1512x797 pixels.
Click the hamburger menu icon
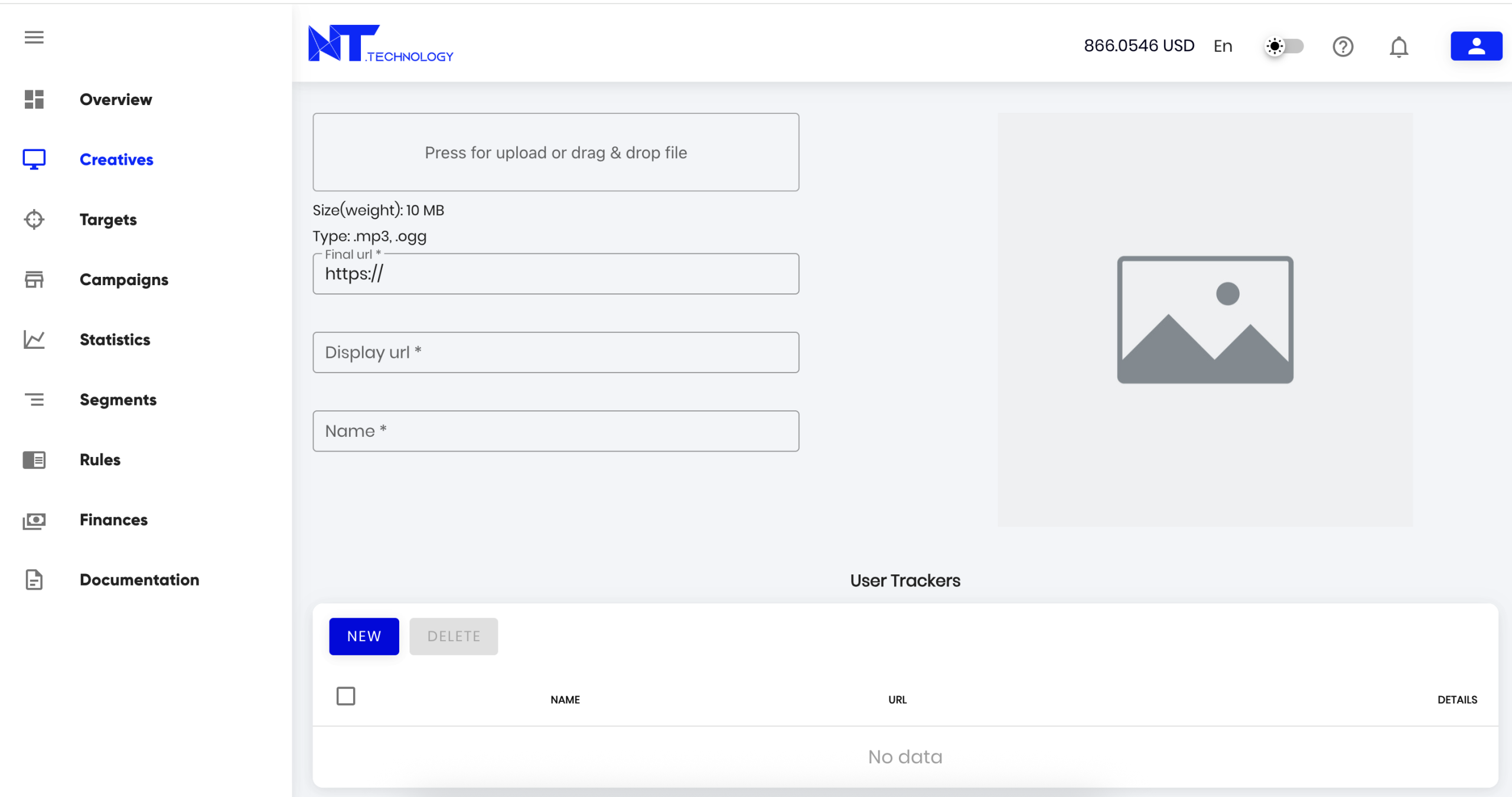34,37
